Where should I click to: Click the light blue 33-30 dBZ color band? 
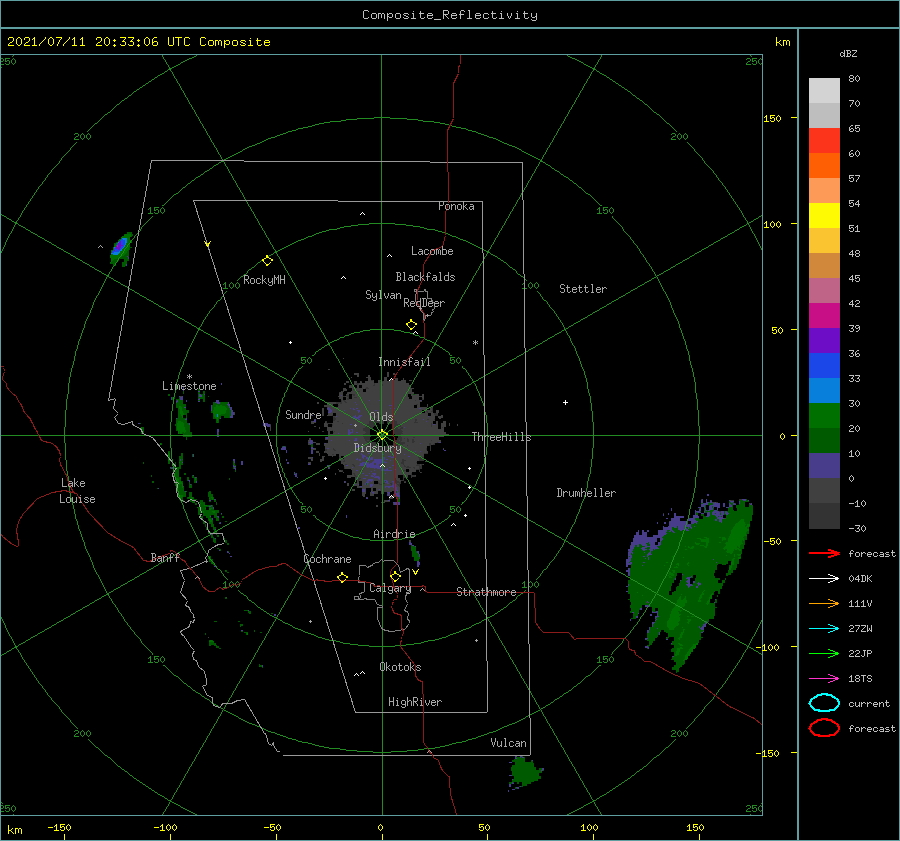824,390
